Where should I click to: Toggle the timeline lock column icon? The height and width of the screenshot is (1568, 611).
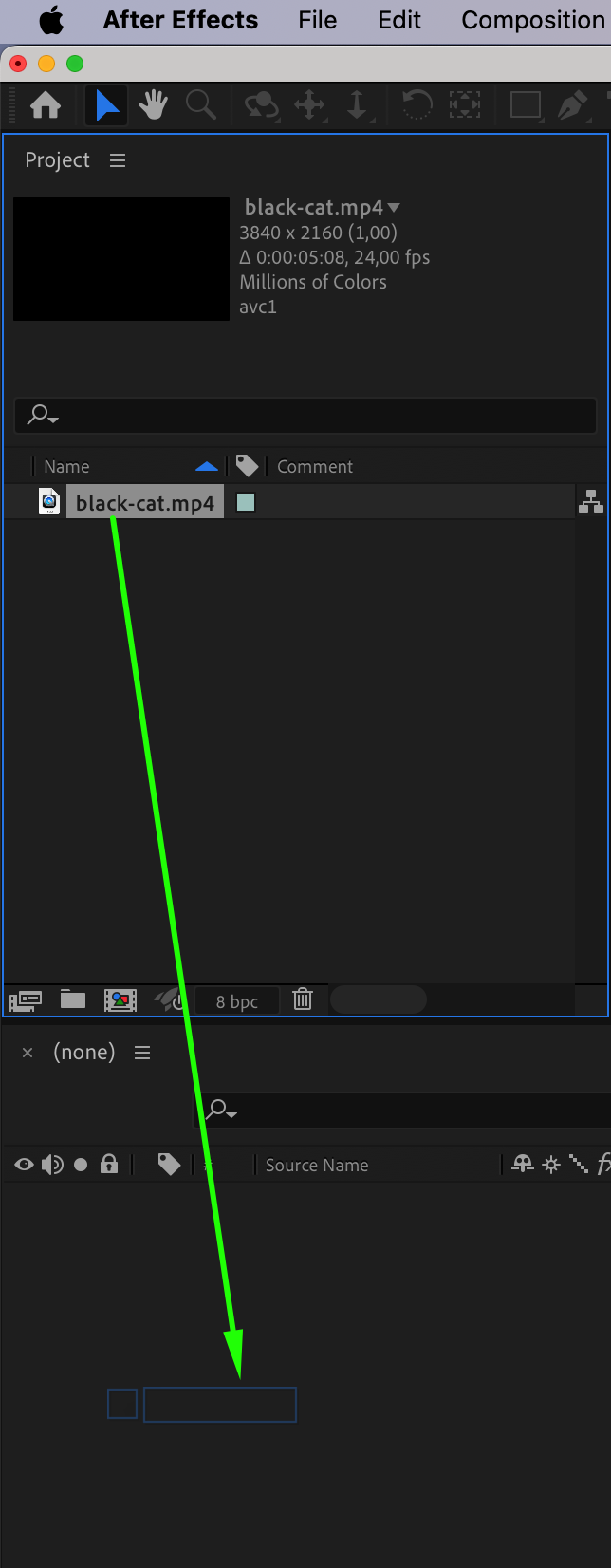pyautogui.click(x=109, y=1164)
